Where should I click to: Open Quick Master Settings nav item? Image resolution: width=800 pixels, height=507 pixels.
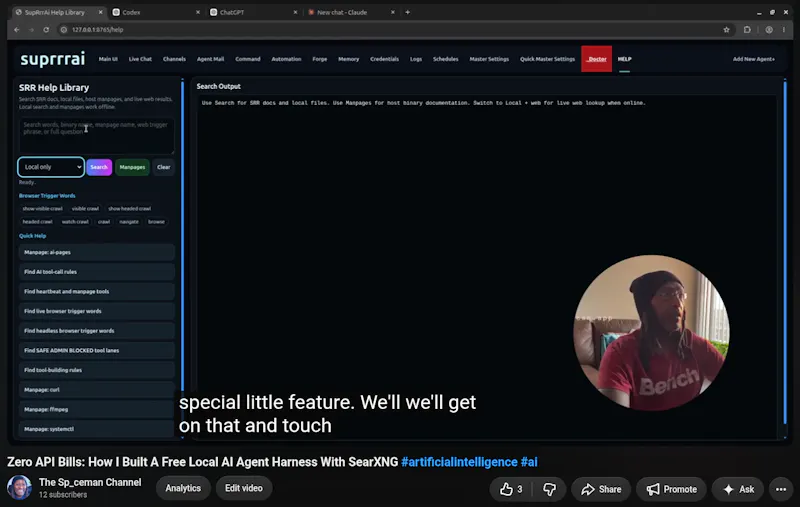click(x=547, y=59)
